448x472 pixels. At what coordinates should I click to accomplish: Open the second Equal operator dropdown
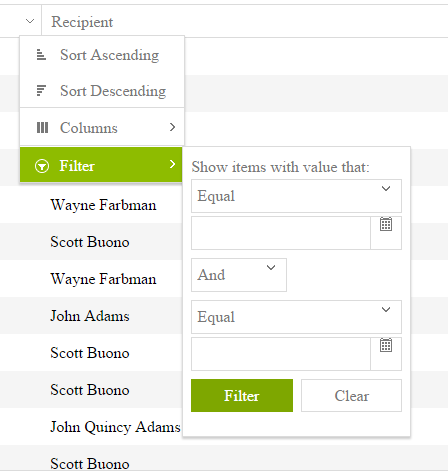pos(296,317)
